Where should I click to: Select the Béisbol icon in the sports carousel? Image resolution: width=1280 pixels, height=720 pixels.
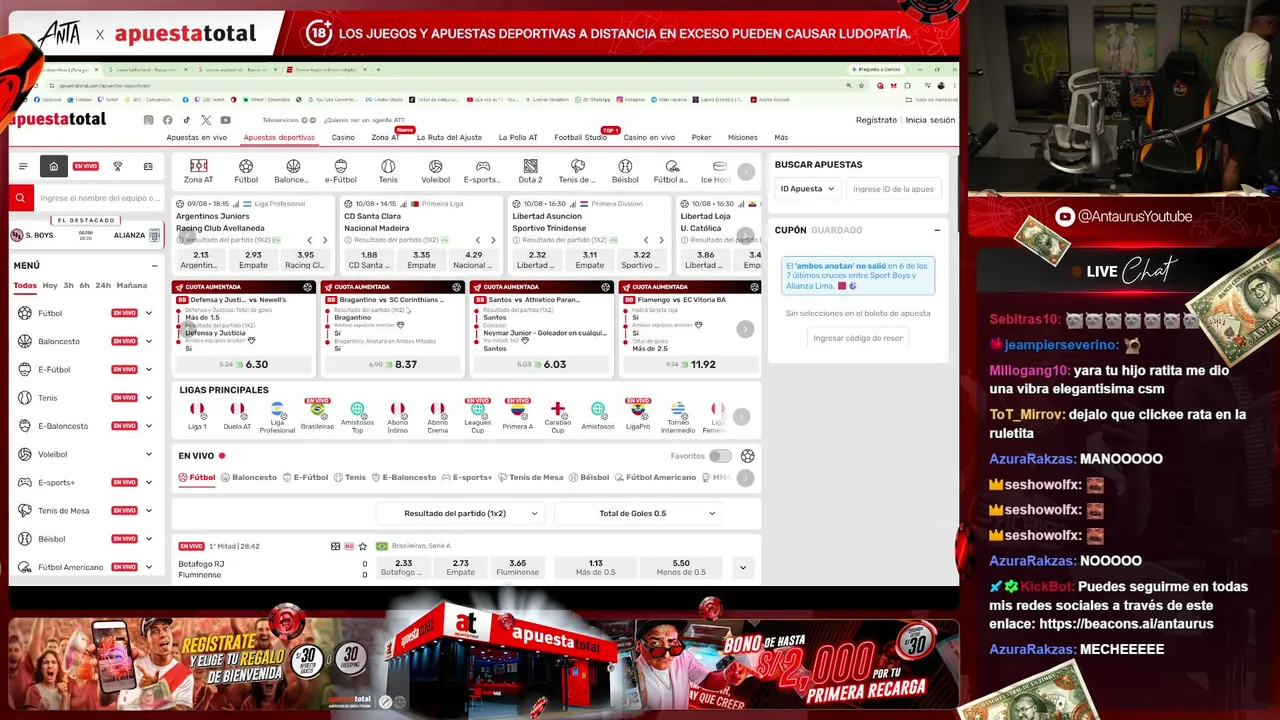(625, 166)
